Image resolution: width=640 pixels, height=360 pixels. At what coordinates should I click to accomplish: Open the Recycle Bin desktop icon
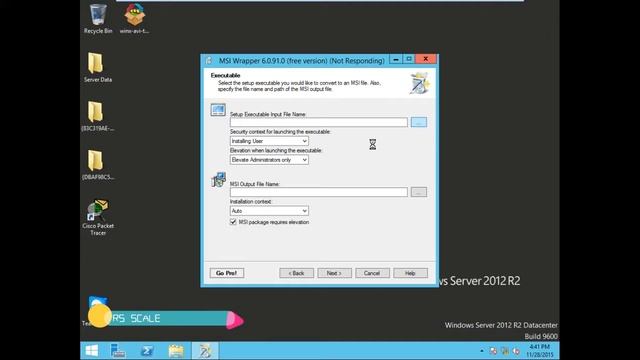tap(98, 18)
